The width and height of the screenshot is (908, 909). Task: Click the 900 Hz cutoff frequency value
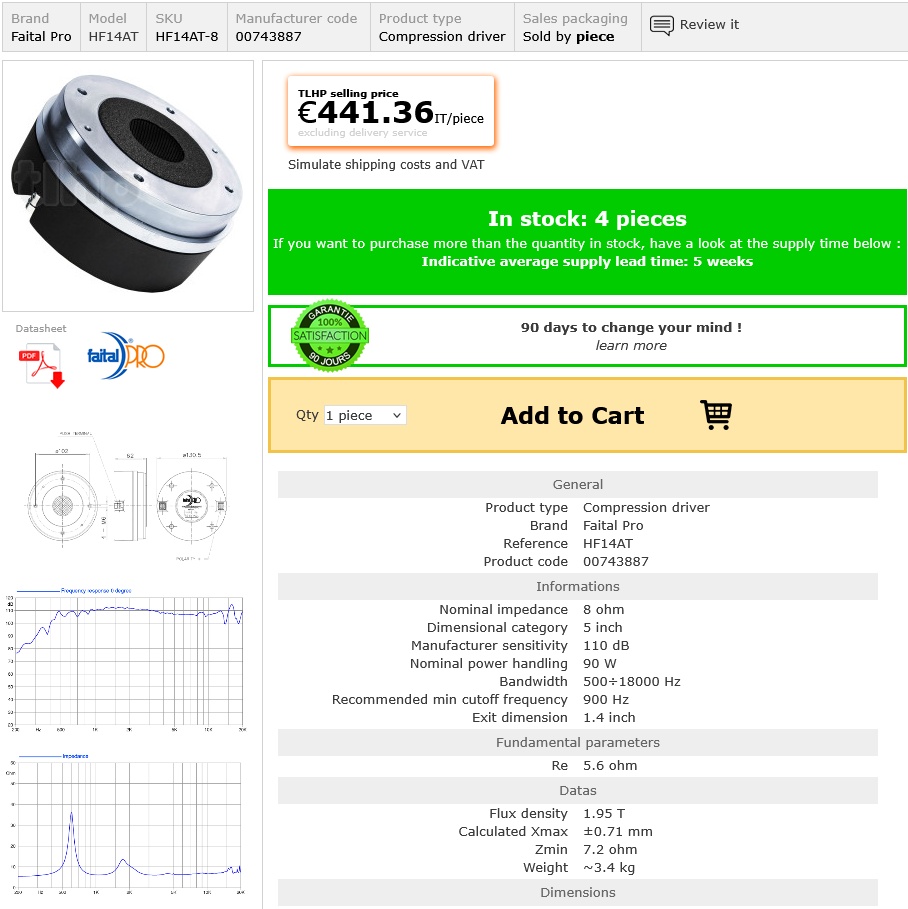[x=606, y=700]
